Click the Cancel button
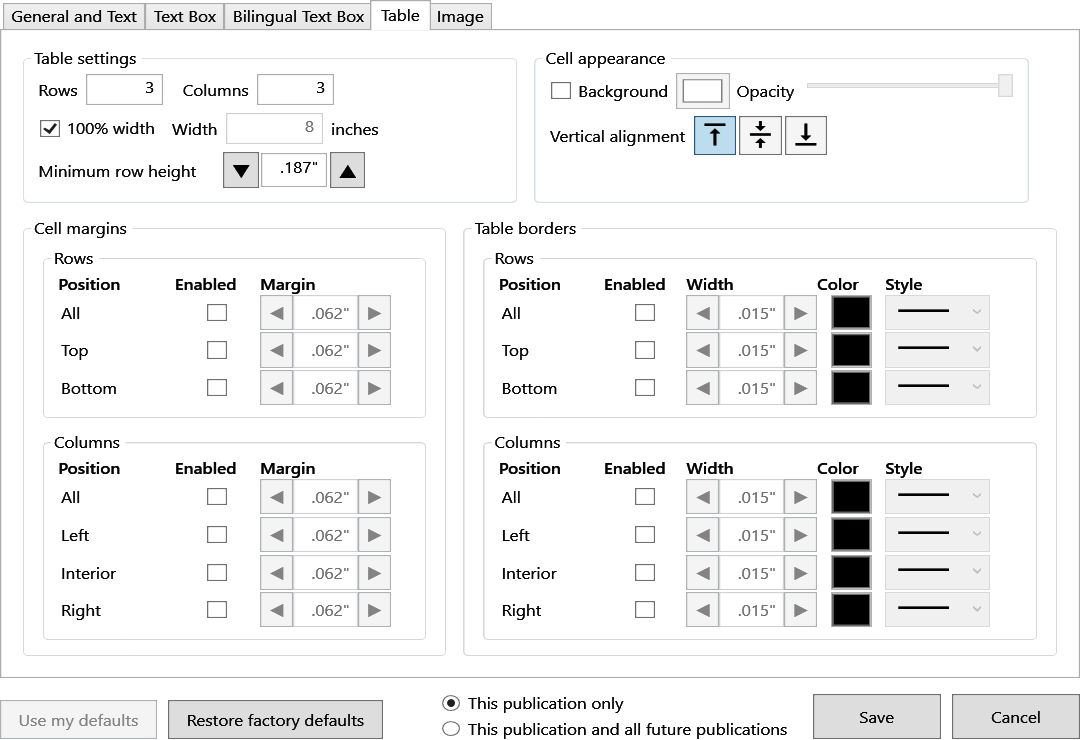The height and width of the screenshot is (740, 1080). 1015,717
